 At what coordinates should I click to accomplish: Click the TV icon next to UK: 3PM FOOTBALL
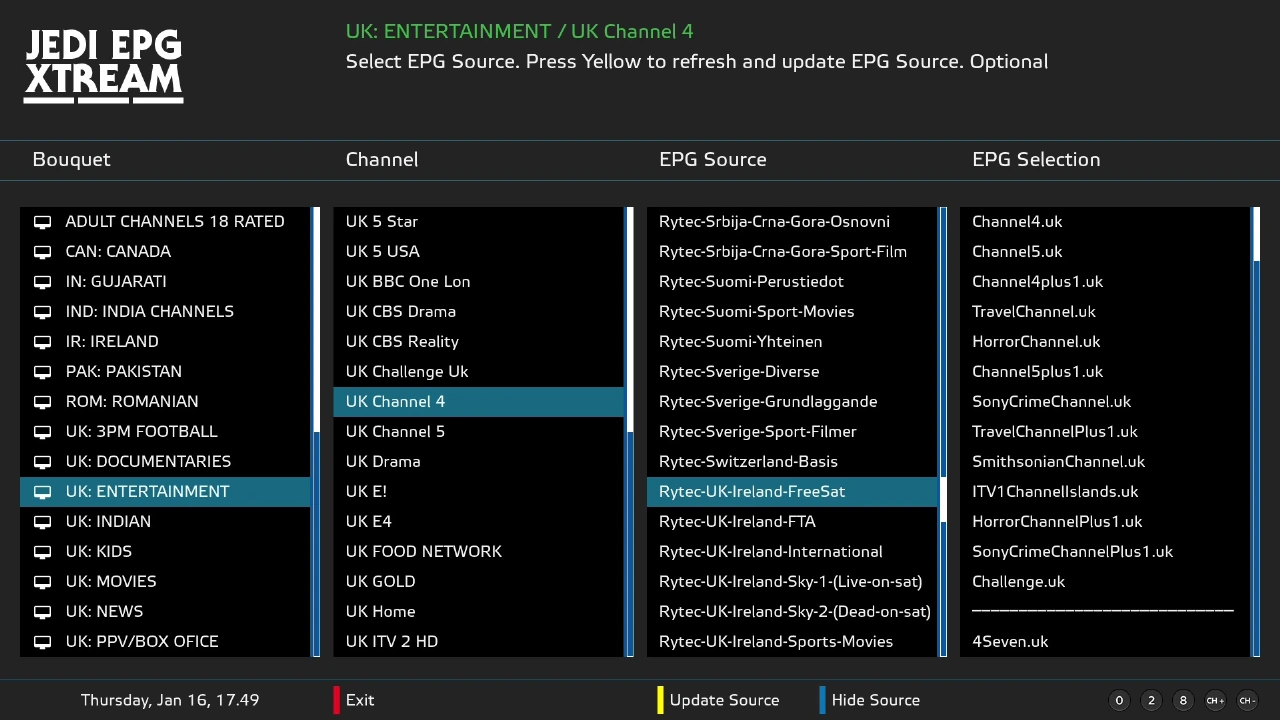tap(42, 432)
